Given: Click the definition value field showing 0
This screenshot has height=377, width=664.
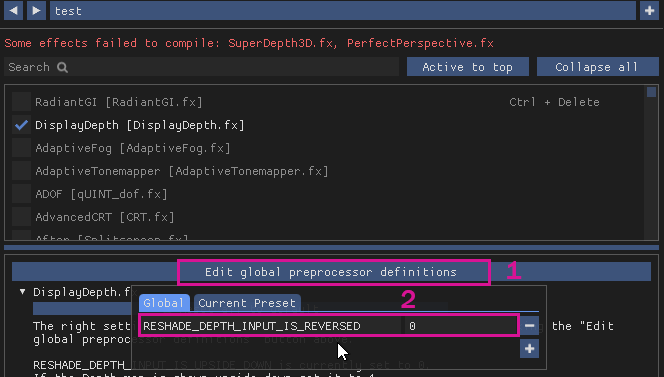Looking at the screenshot, I should (461, 326).
